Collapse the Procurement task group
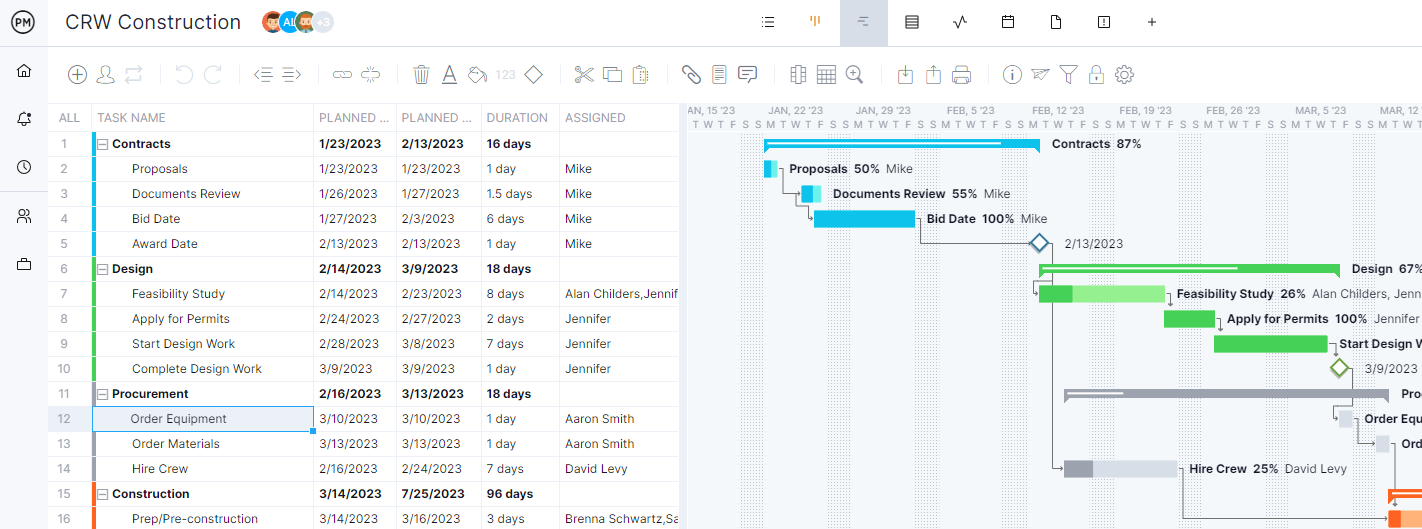Screen dimensions: 1422x529 click(102, 394)
